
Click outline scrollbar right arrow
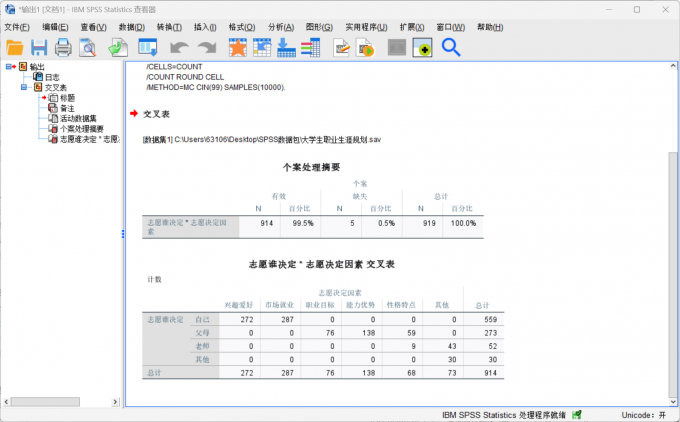(115, 402)
